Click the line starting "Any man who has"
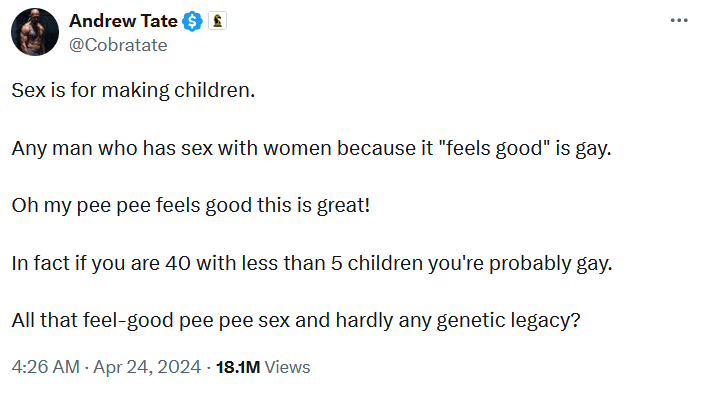 (311, 148)
